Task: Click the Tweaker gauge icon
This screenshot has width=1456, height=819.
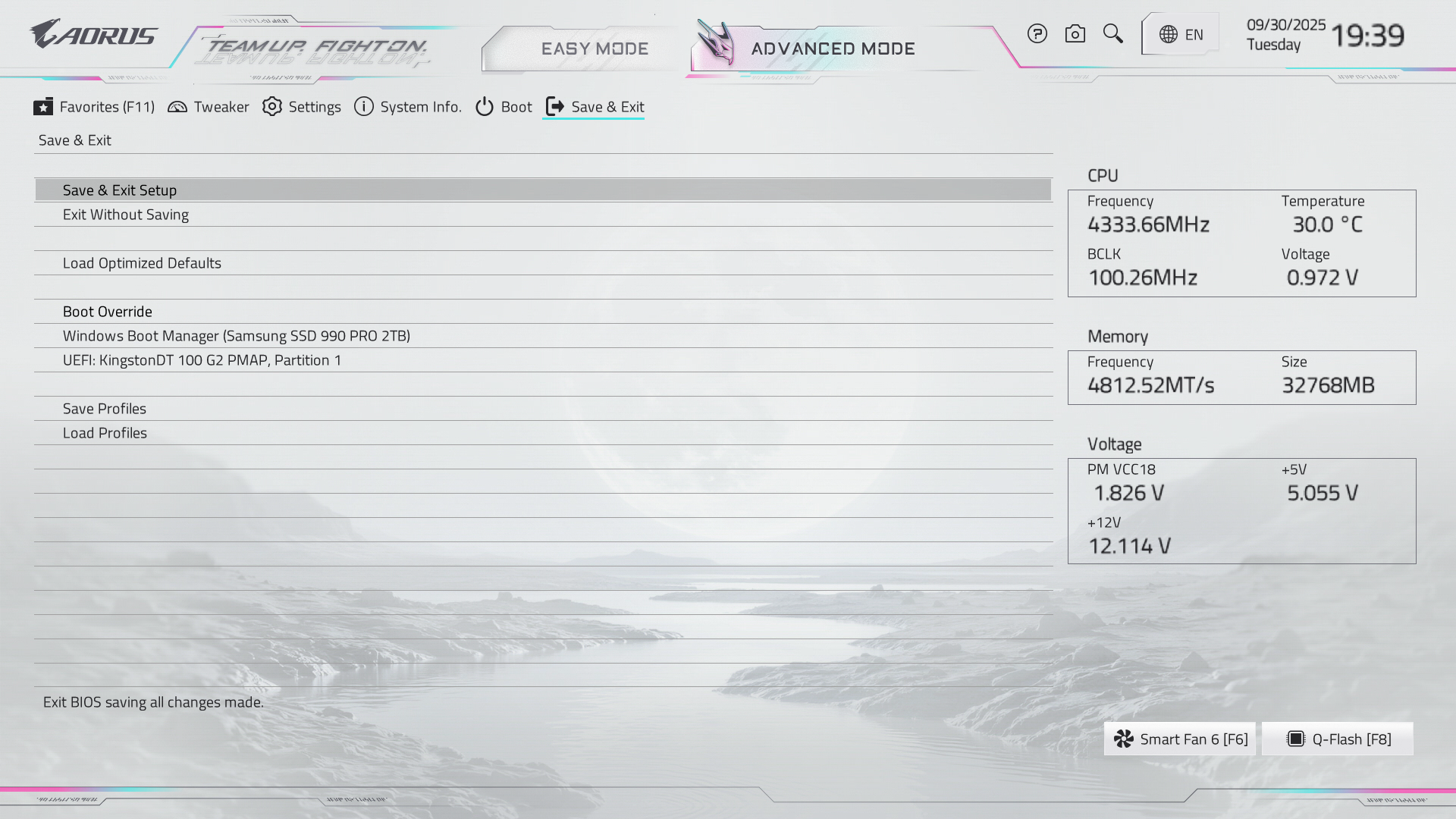Action: (x=177, y=107)
